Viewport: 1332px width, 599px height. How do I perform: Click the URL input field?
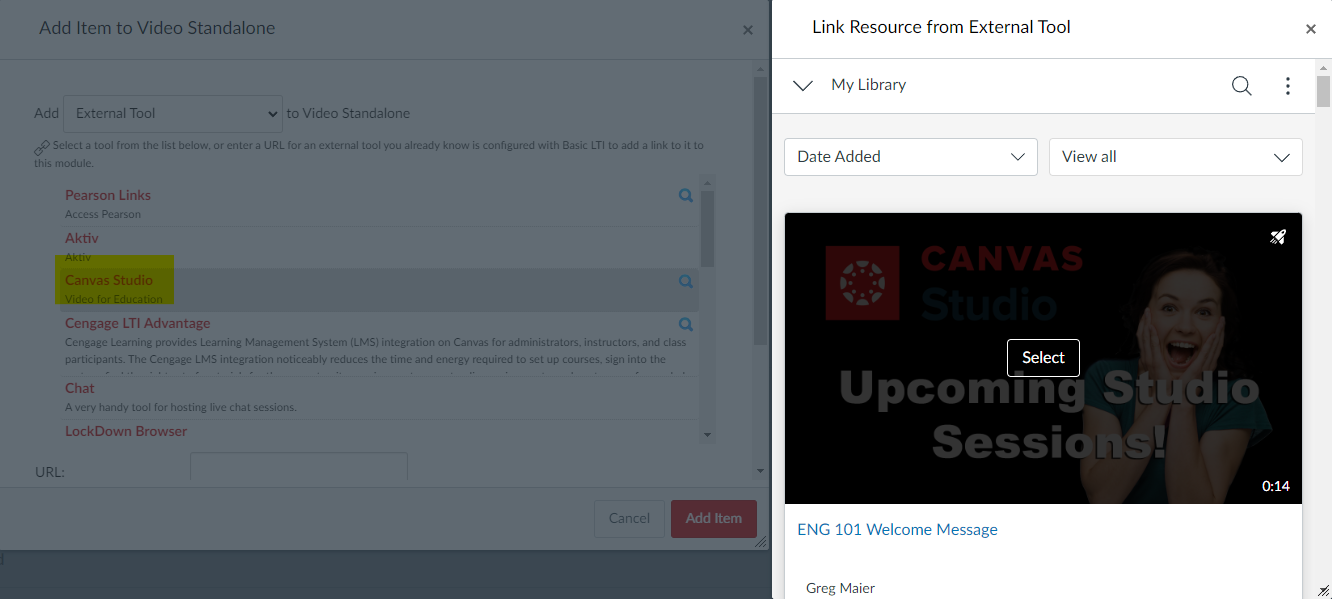coord(299,467)
